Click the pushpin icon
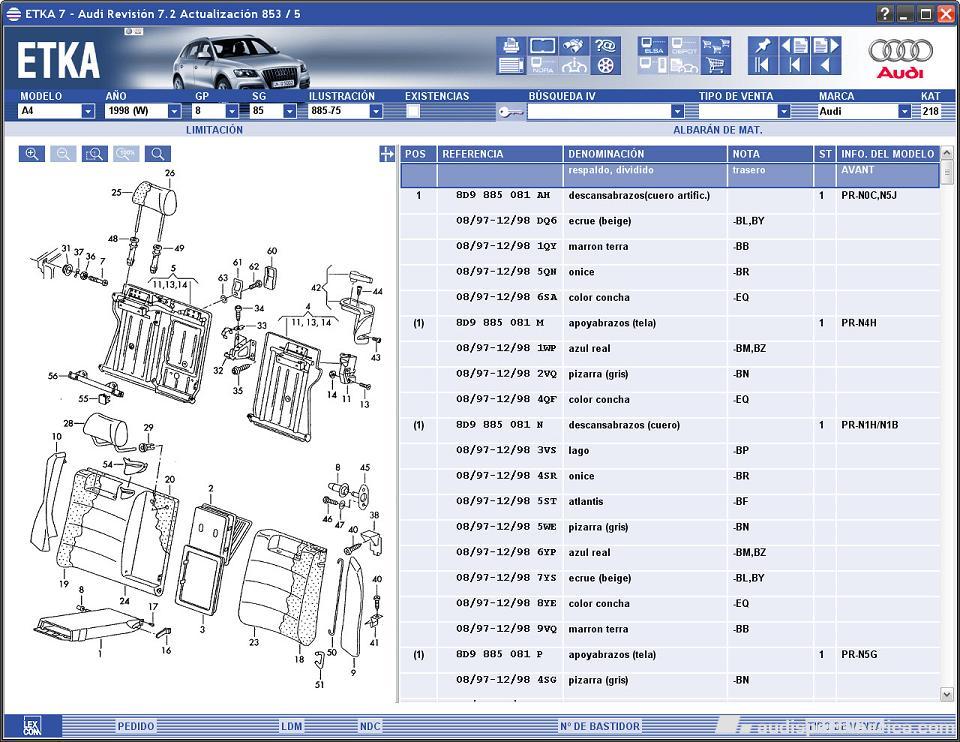This screenshot has width=960, height=742. (762, 45)
